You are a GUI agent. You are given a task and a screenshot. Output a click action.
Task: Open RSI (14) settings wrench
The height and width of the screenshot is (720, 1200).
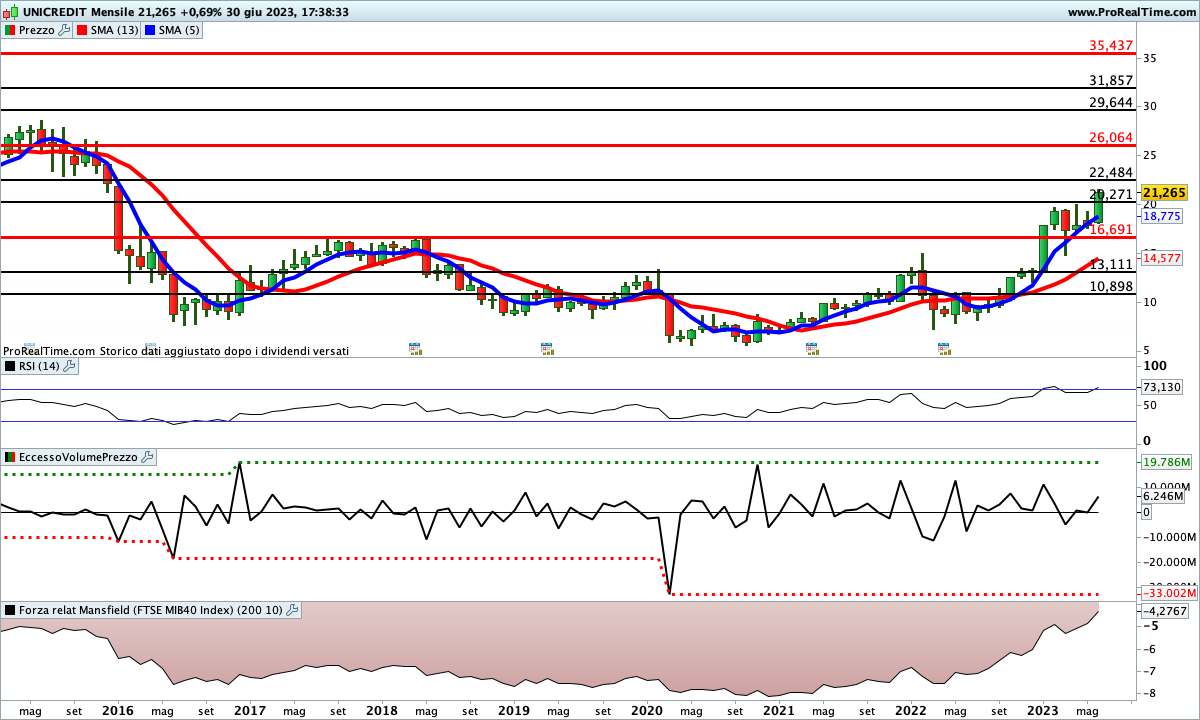click(x=69, y=366)
